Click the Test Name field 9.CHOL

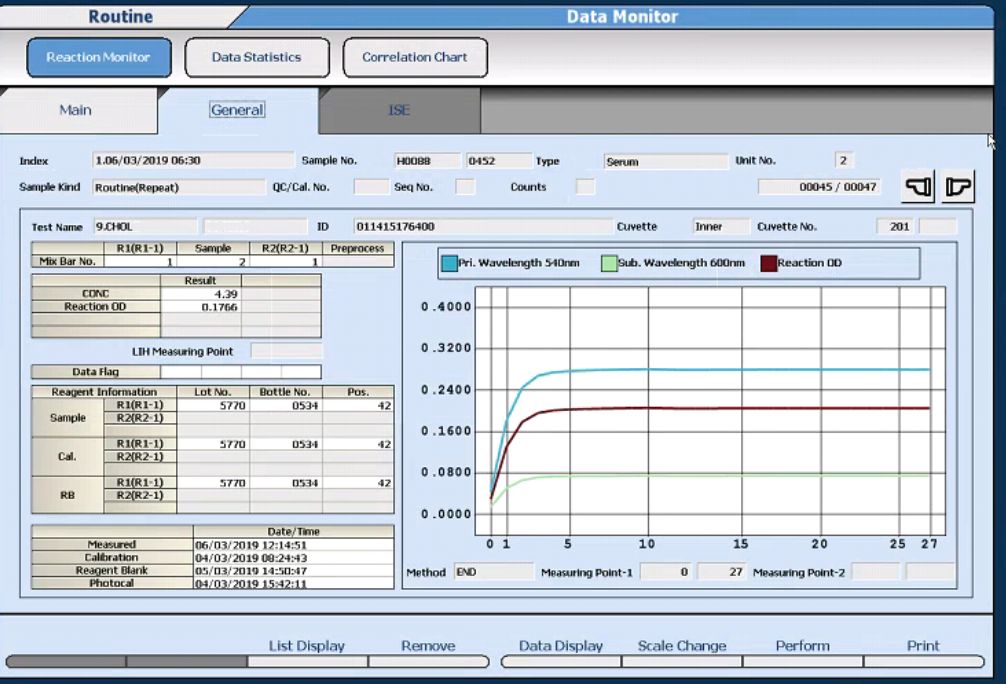[x=145, y=227]
